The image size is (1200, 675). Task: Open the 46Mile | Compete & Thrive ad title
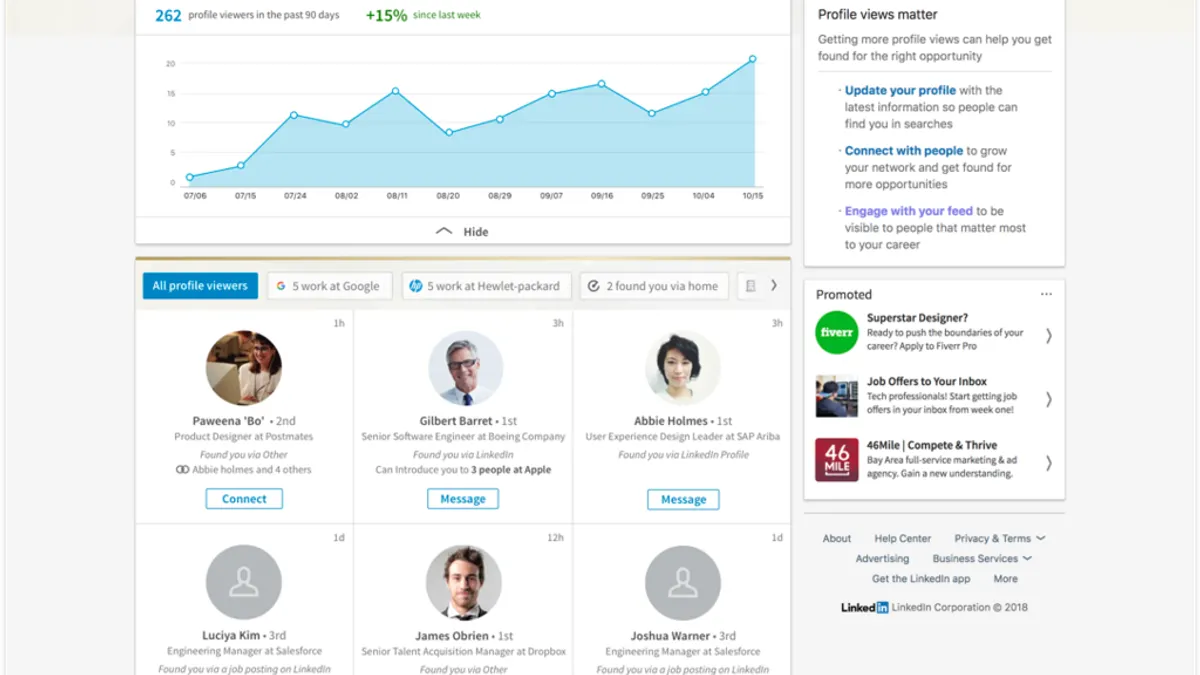(932, 445)
